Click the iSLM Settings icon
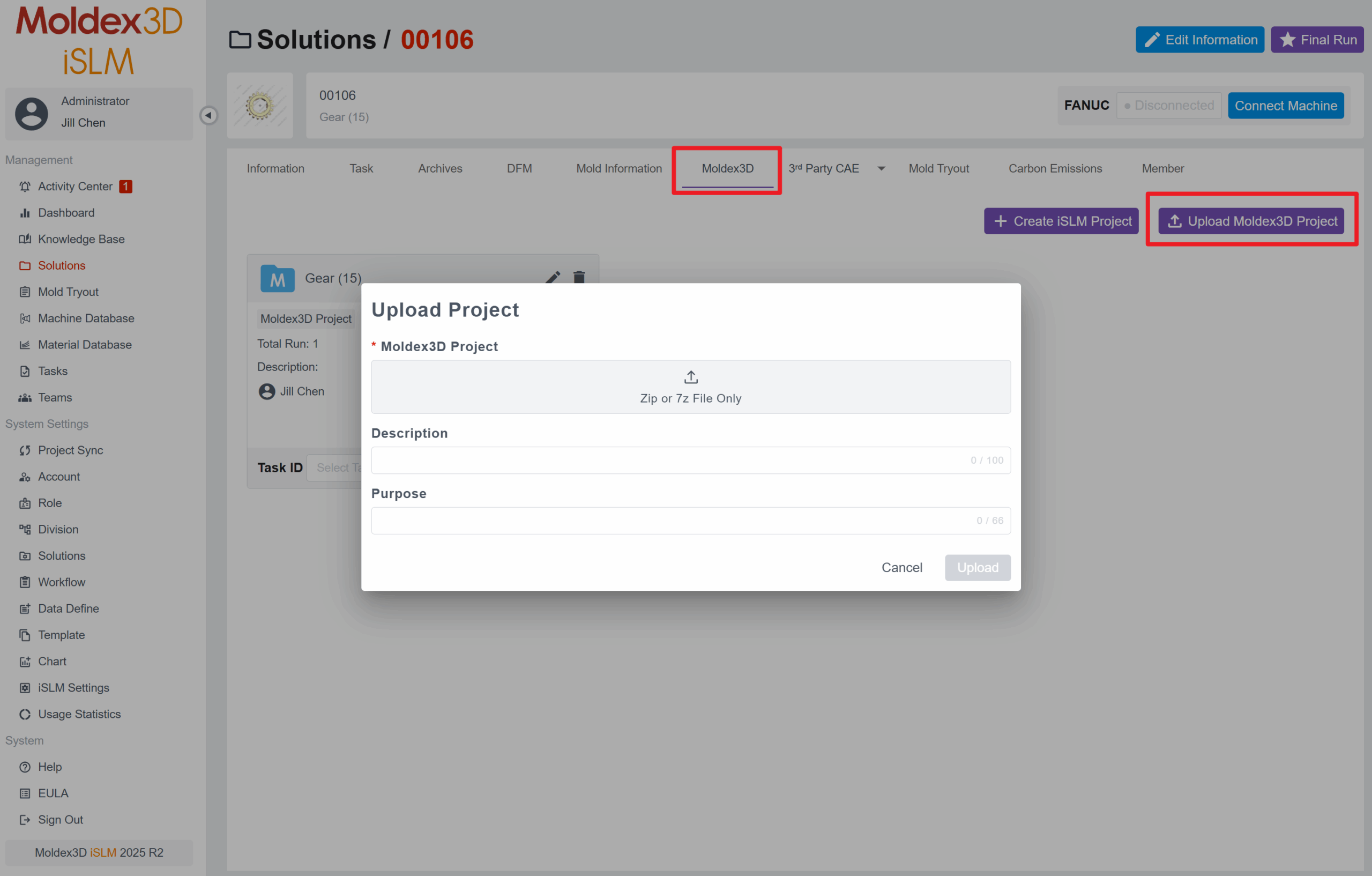1372x876 pixels. (25, 688)
